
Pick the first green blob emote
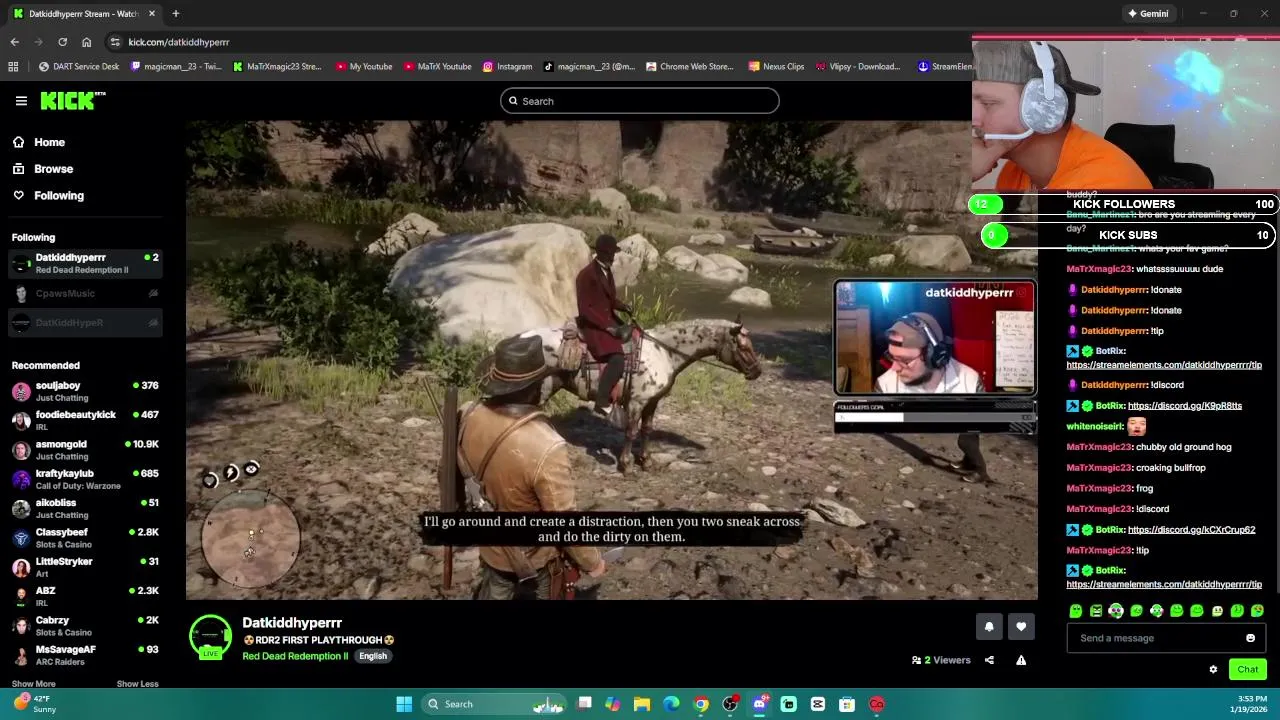click(1076, 611)
